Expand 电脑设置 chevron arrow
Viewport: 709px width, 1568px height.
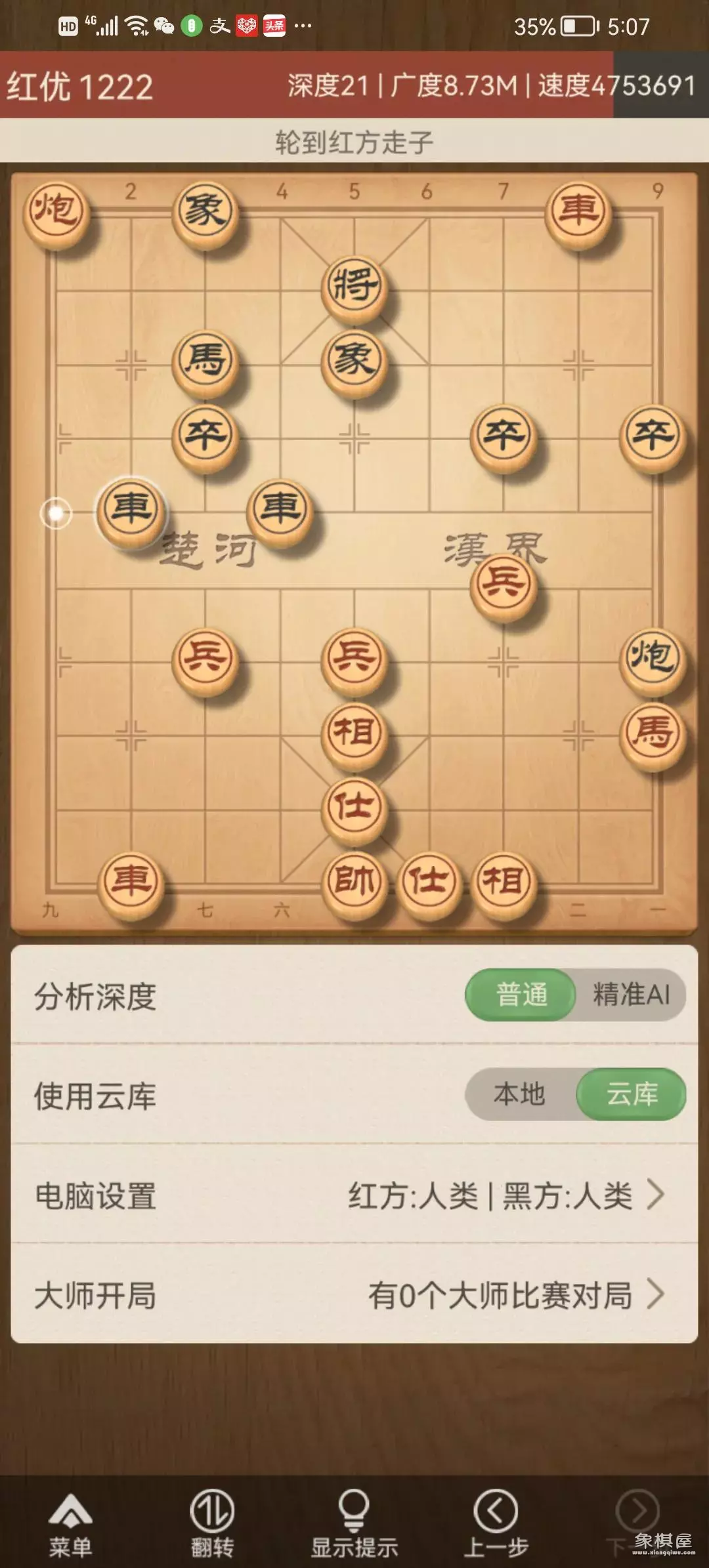[656, 1195]
